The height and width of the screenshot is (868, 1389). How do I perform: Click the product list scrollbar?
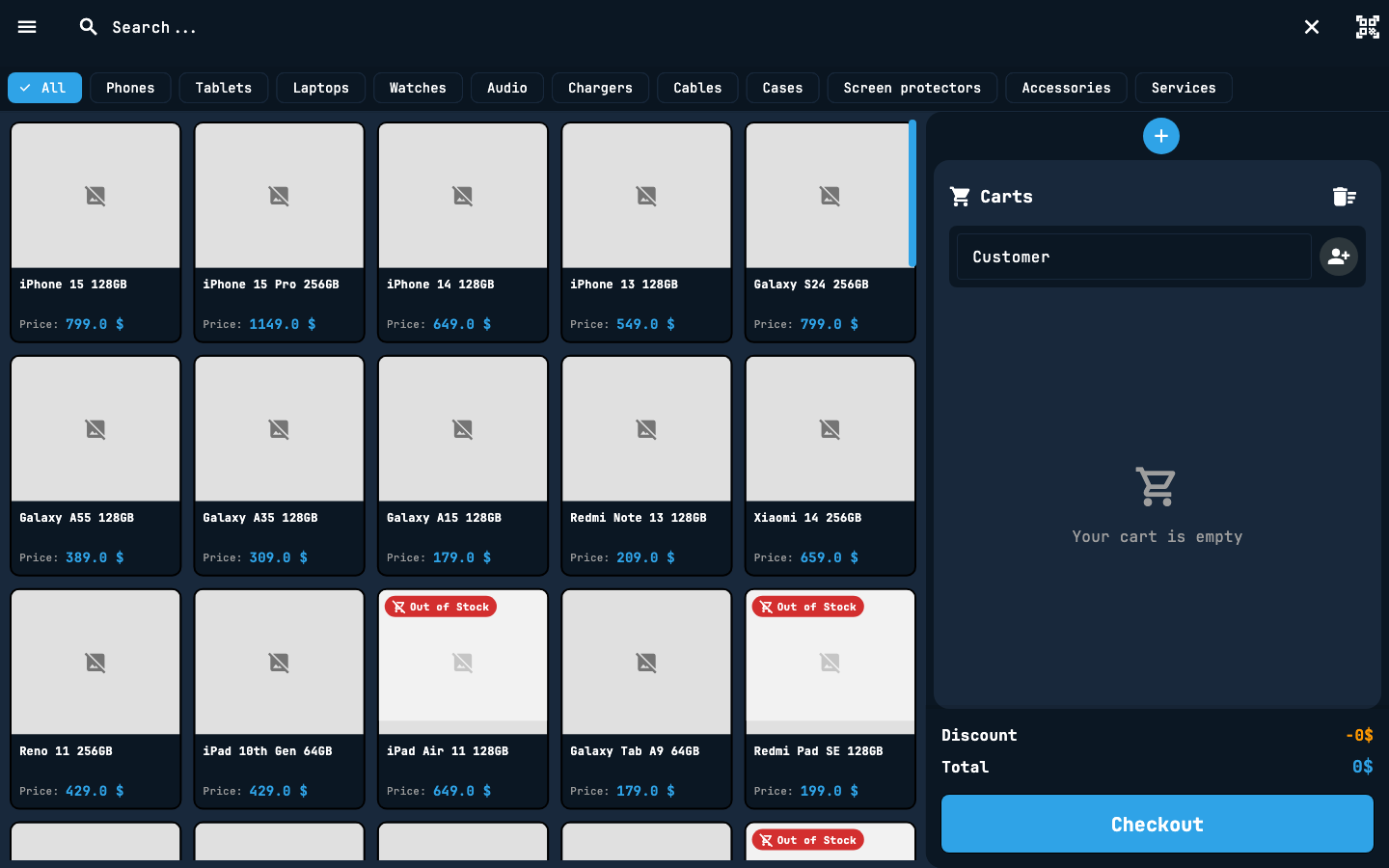coord(912,193)
